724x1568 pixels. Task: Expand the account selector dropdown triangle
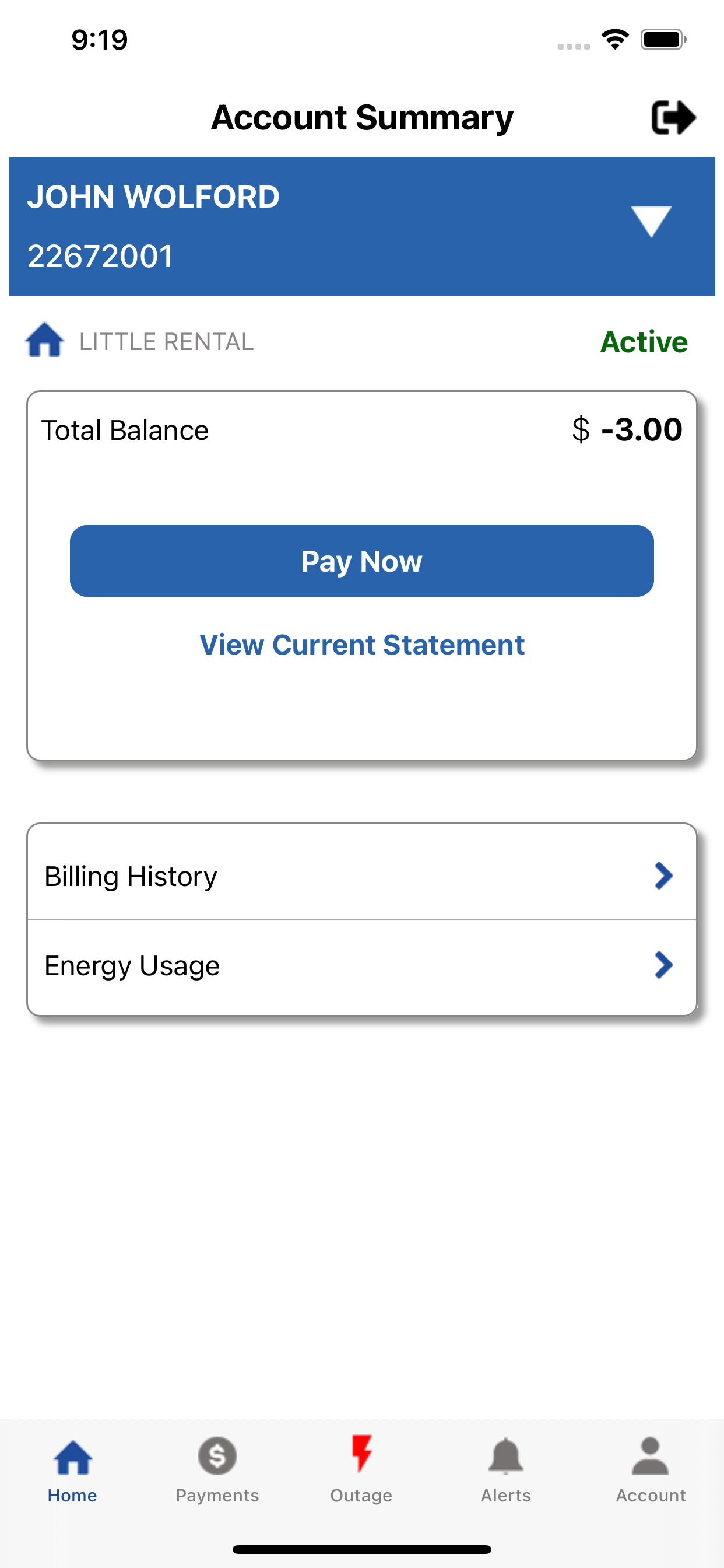pos(651,222)
